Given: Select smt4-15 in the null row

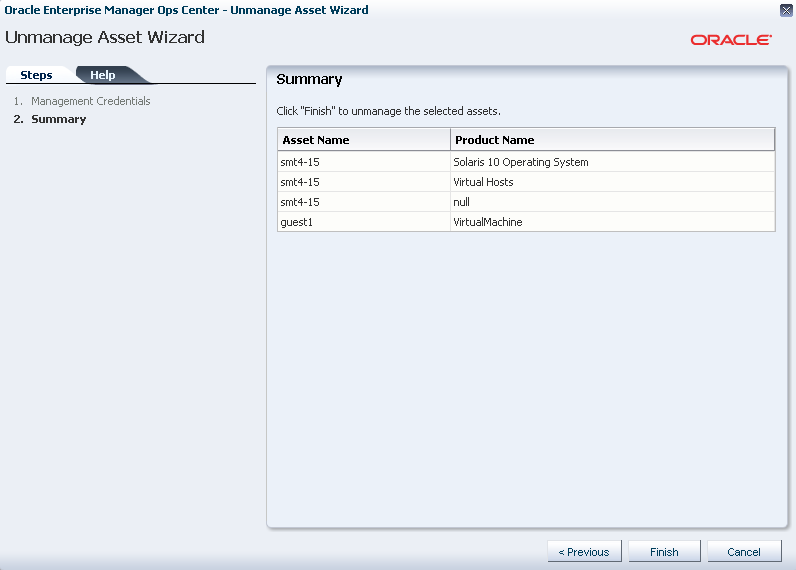Looking at the screenshot, I should coord(363,202).
